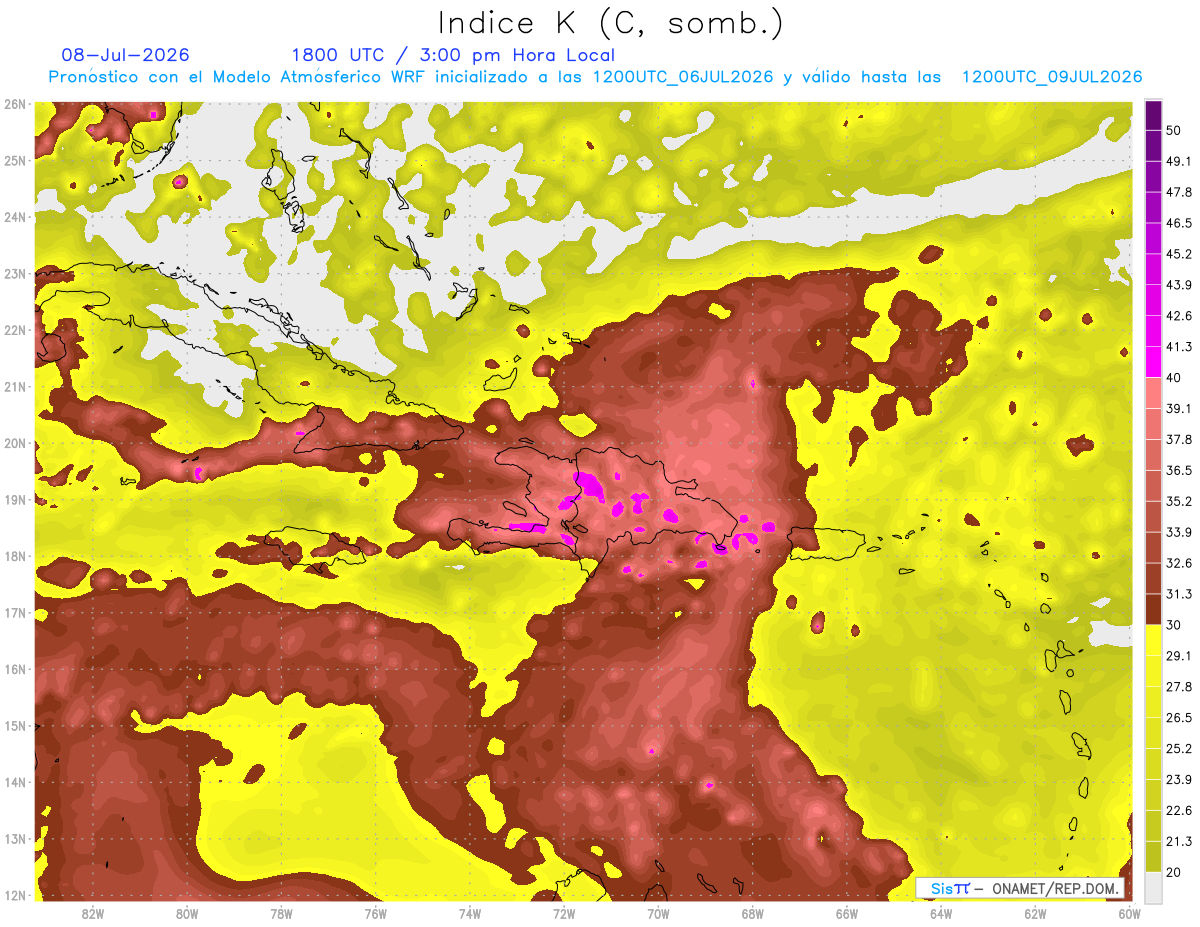Image resolution: width=1200 pixels, height=927 pixels.
Task: Pick the magenta swatch between 40 and 41.3
Action: tap(1153, 362)
